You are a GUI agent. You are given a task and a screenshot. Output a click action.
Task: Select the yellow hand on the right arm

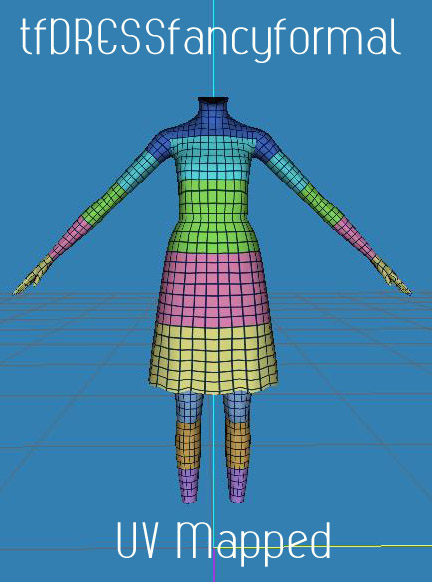391,275
